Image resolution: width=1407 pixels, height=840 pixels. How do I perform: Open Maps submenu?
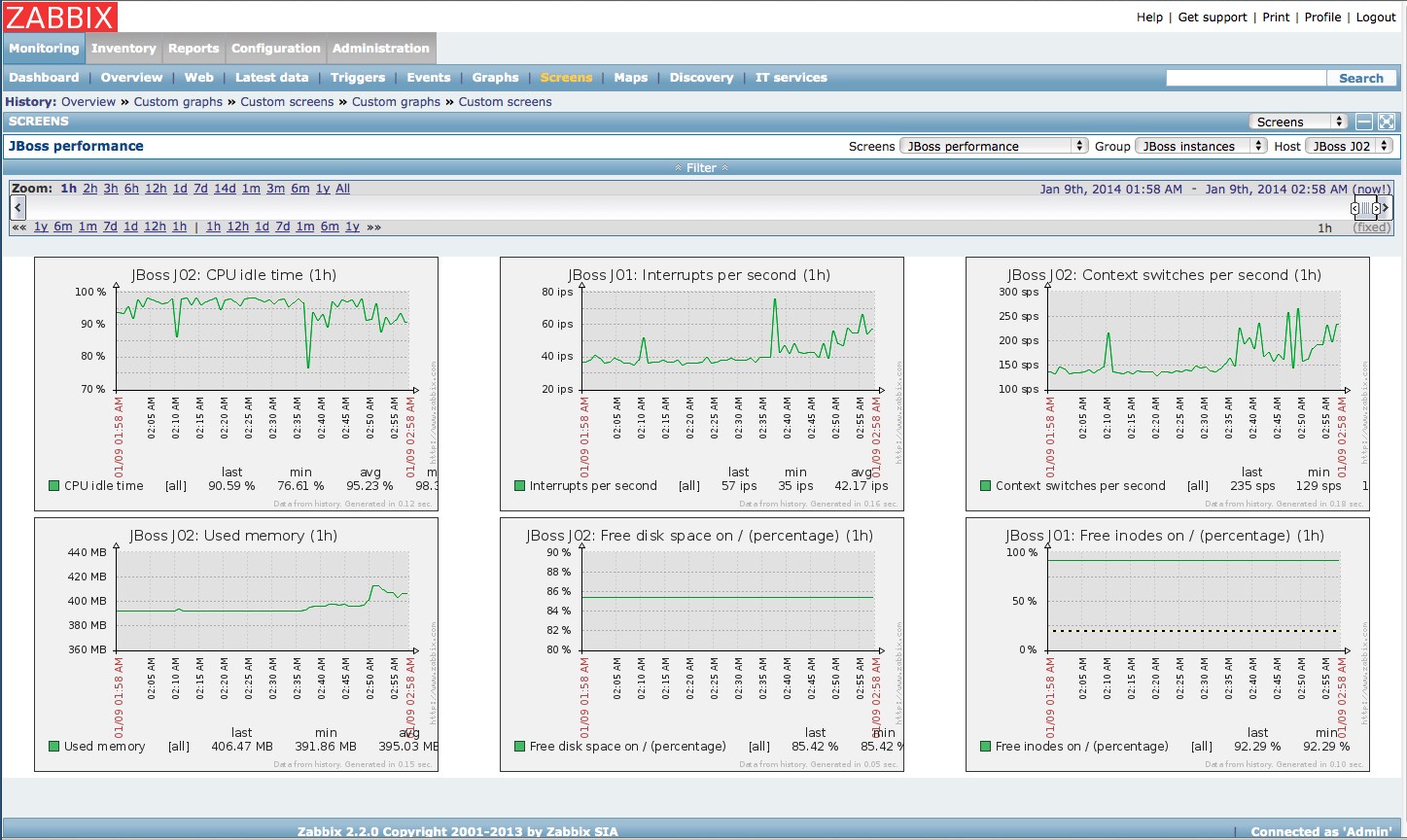coord(631,78)
